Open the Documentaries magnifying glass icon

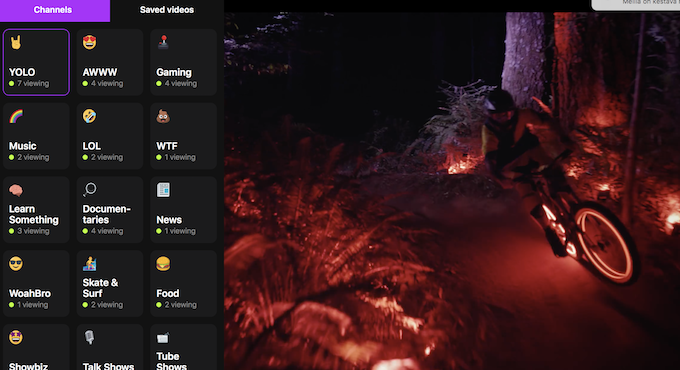tap(90, 190)
